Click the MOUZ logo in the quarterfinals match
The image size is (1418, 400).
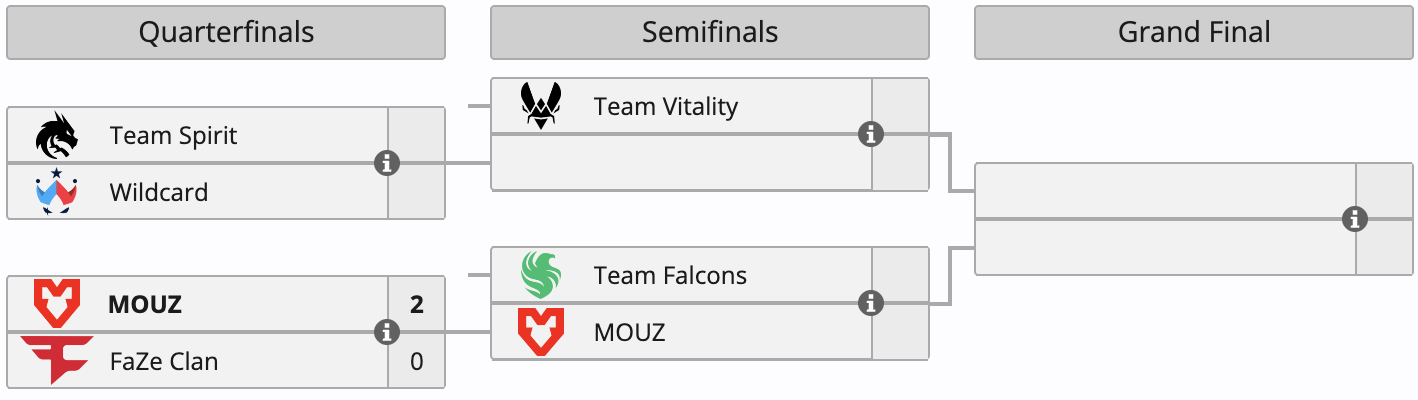[56, 304]
